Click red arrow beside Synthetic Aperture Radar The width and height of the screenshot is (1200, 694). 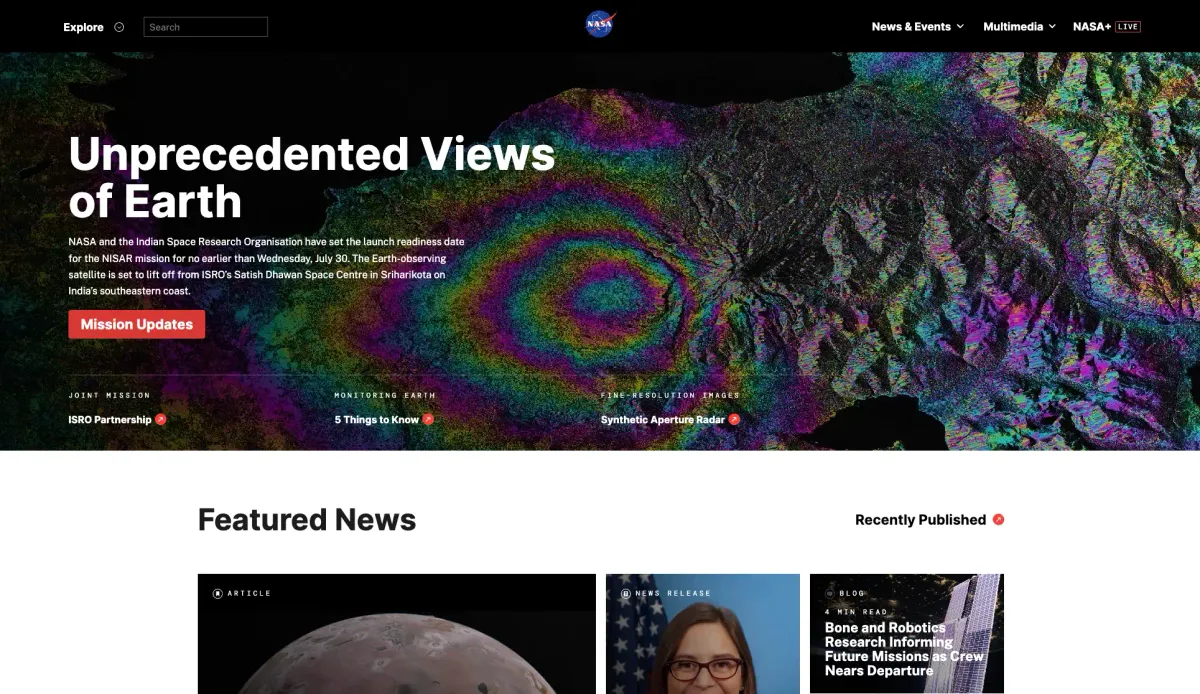(x=734, y=420)
